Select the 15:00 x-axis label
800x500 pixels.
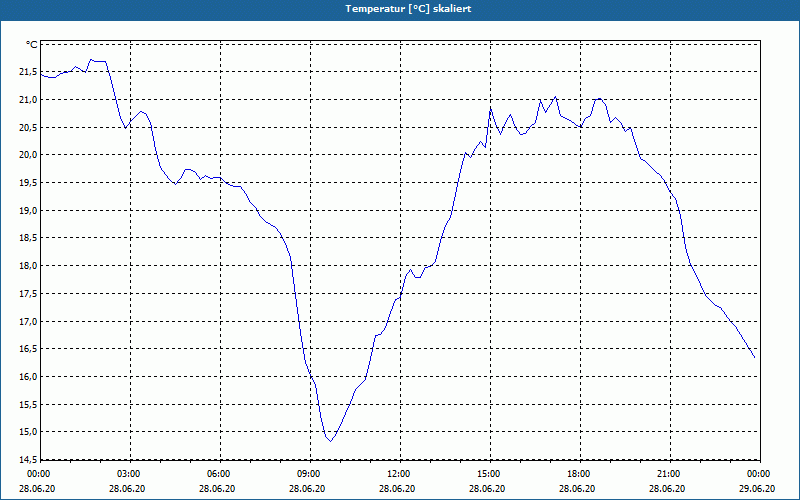tap(490, 474)
